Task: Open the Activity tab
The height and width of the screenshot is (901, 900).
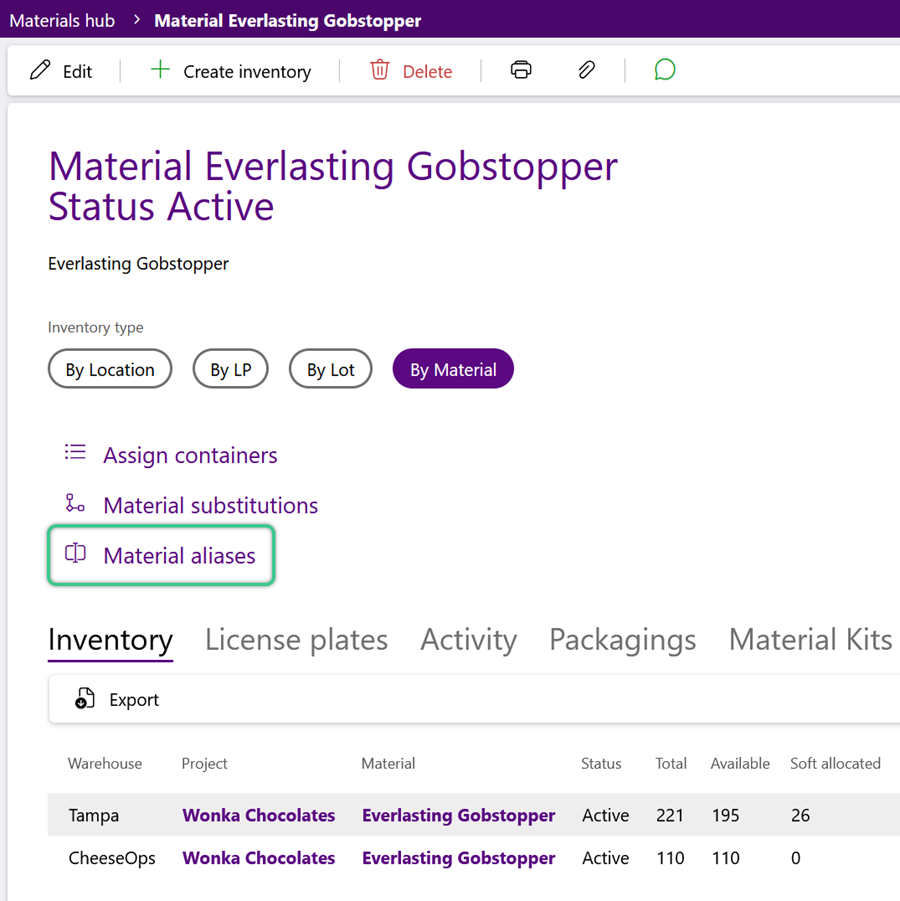Action: pos(468,640)
